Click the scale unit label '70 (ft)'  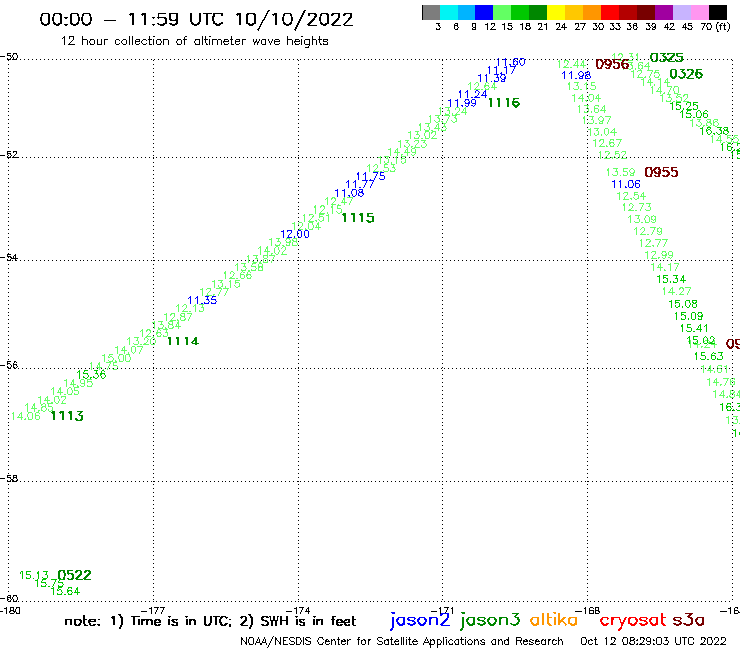[x=715, y=27]
